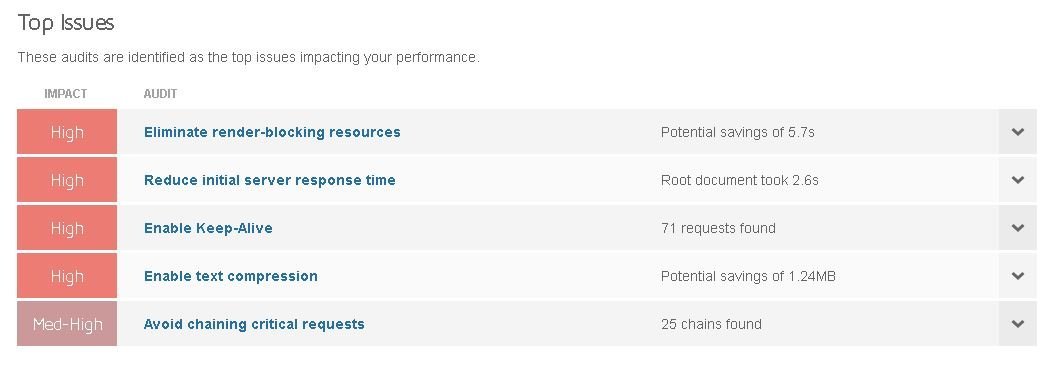Expand the Avoid chaining critical requests chevron

tap(1018, 324)
